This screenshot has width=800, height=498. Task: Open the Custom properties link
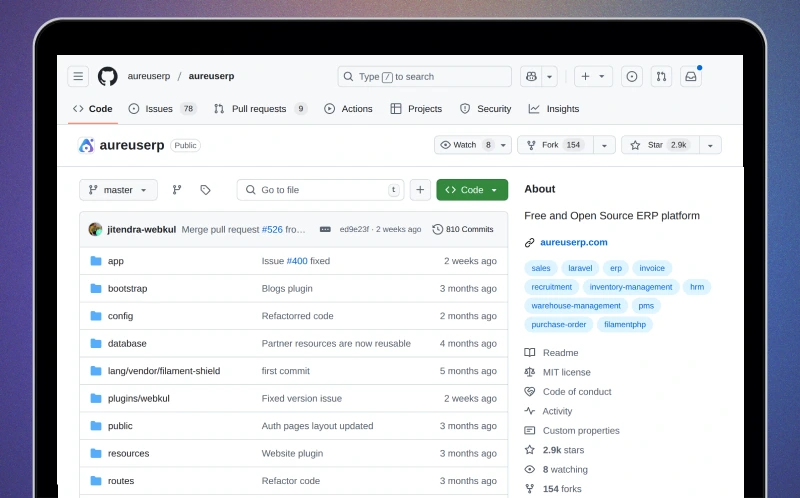pyautogui.click(x=572, y=431)
